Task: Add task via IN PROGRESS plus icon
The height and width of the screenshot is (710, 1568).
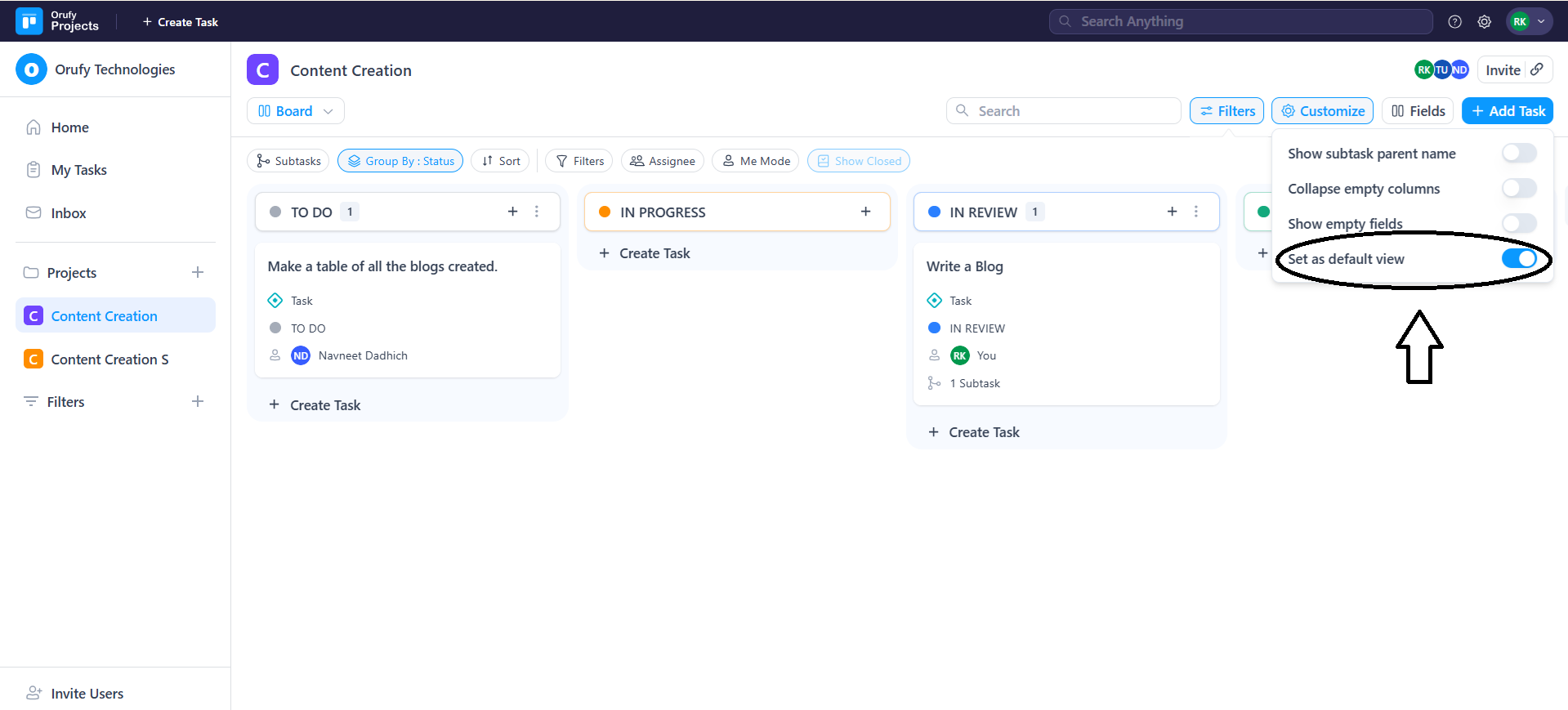Action: tap(865, 212)
